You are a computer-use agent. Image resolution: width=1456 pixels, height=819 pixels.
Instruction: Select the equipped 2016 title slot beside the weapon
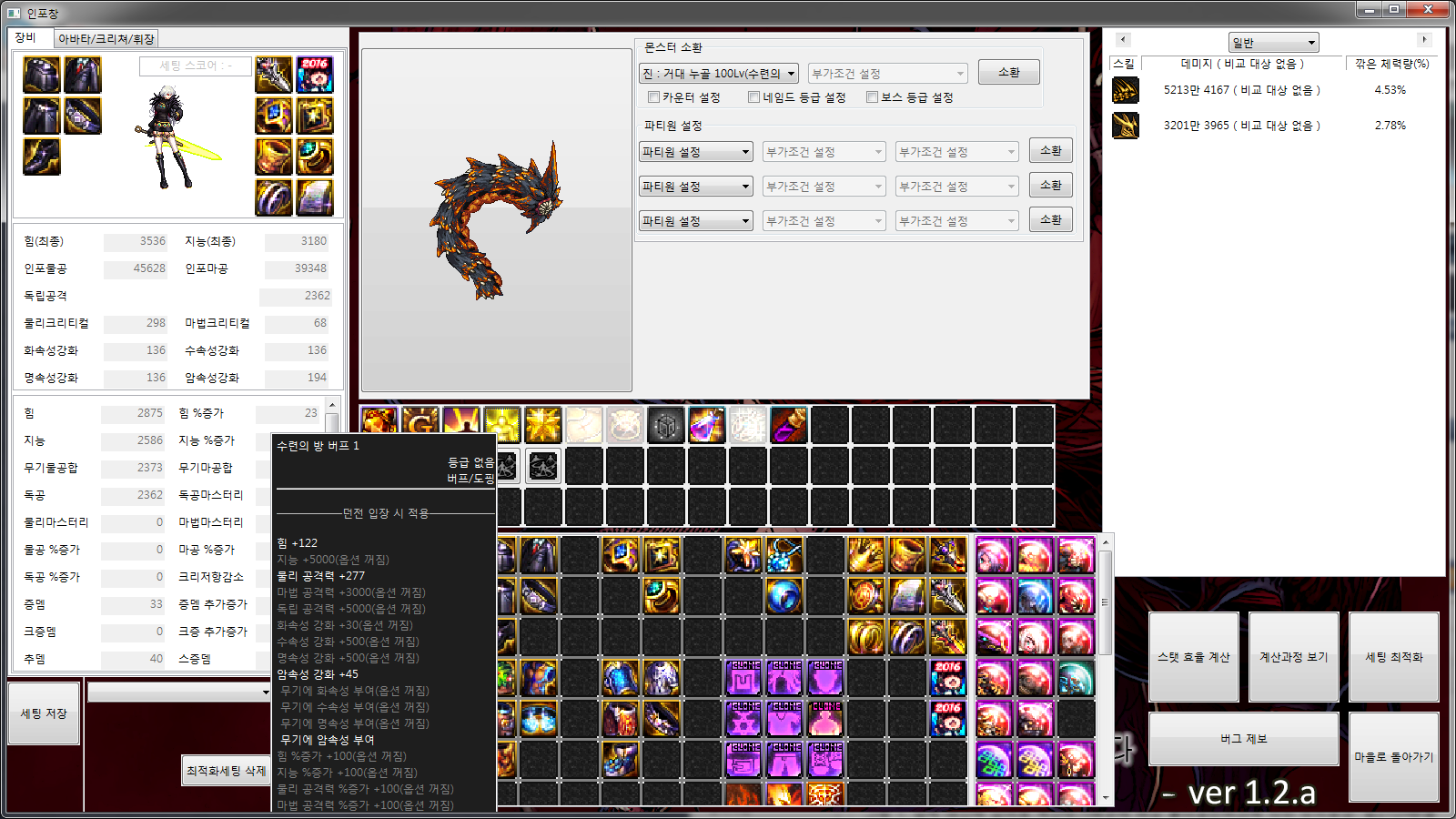(315, 75)
